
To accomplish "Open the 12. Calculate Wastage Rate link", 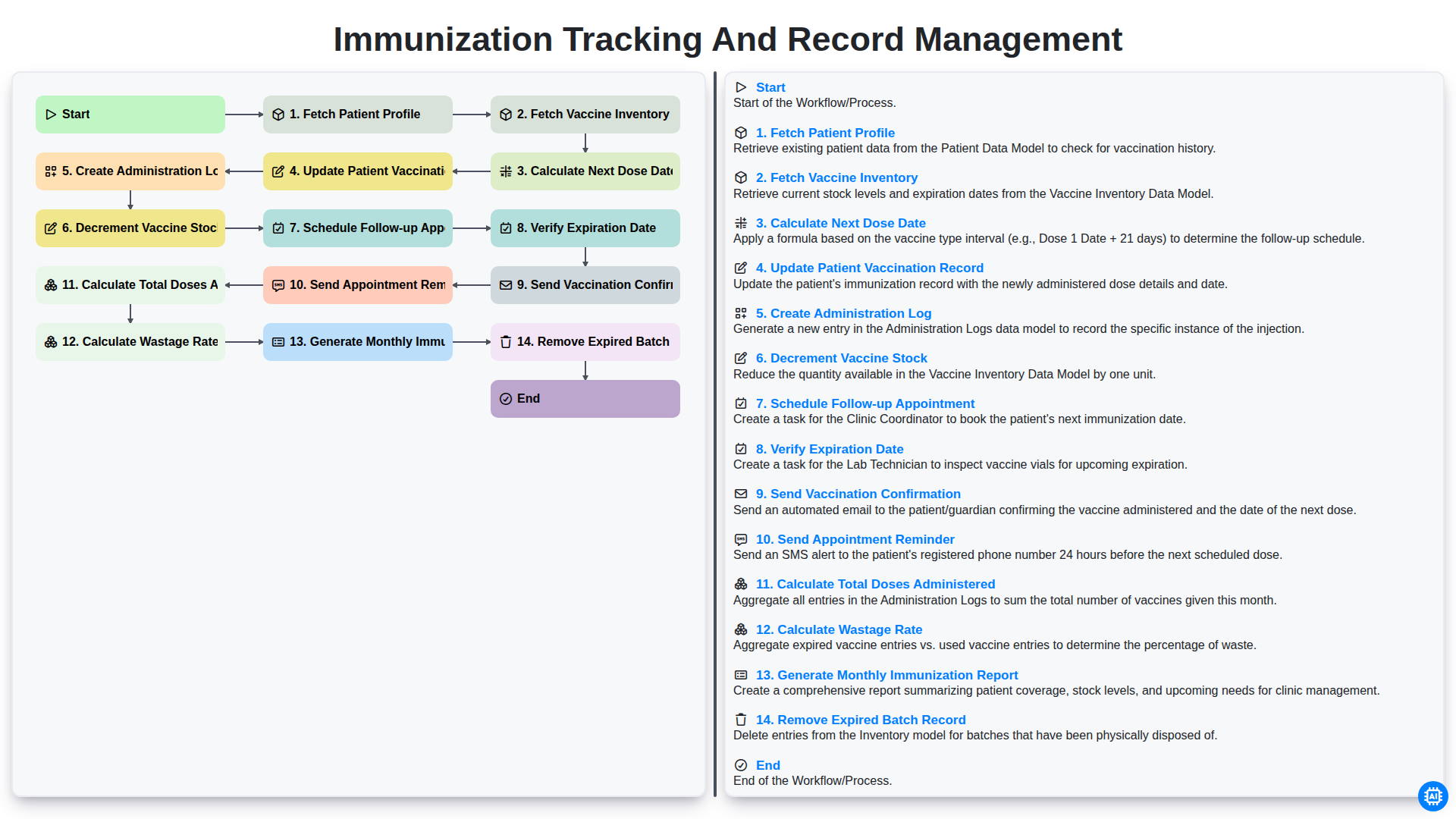I will [839, 629].
